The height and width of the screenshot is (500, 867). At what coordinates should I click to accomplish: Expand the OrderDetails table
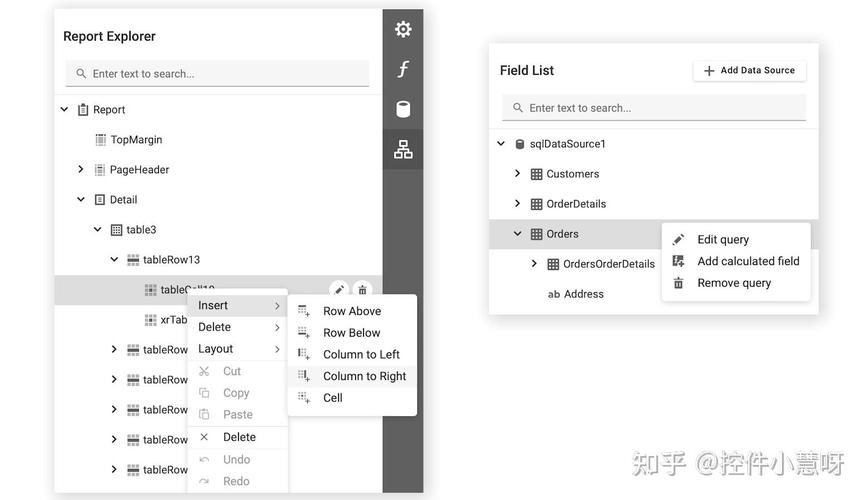[x=518, y=203]
